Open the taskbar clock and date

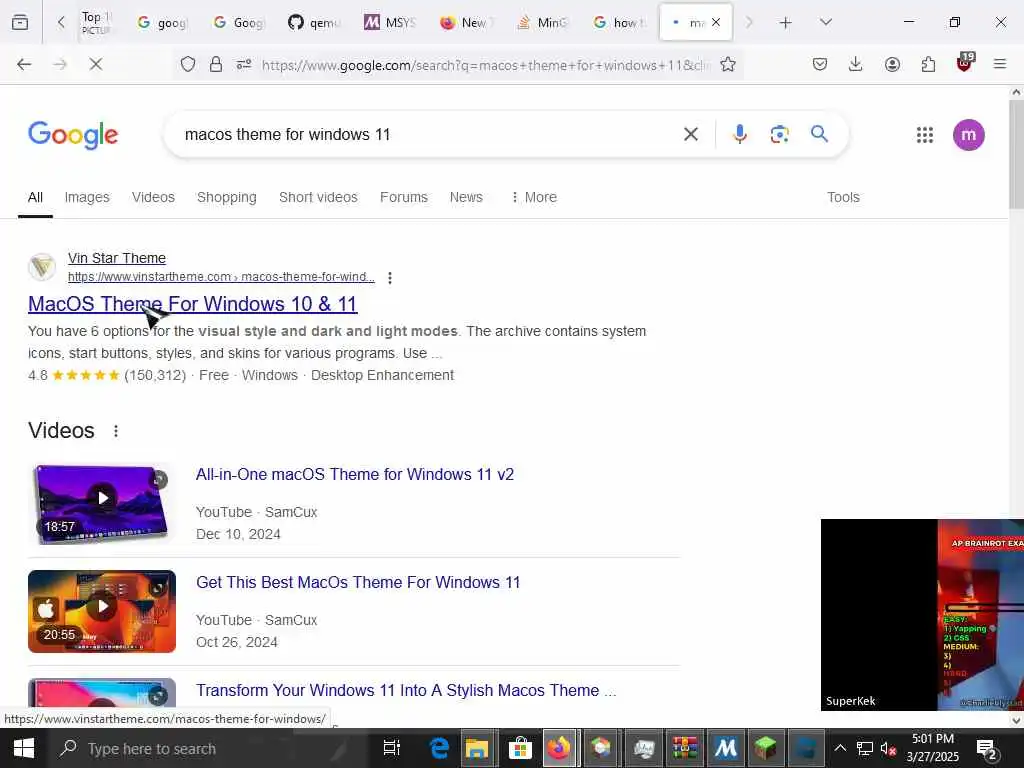(933, 748)
